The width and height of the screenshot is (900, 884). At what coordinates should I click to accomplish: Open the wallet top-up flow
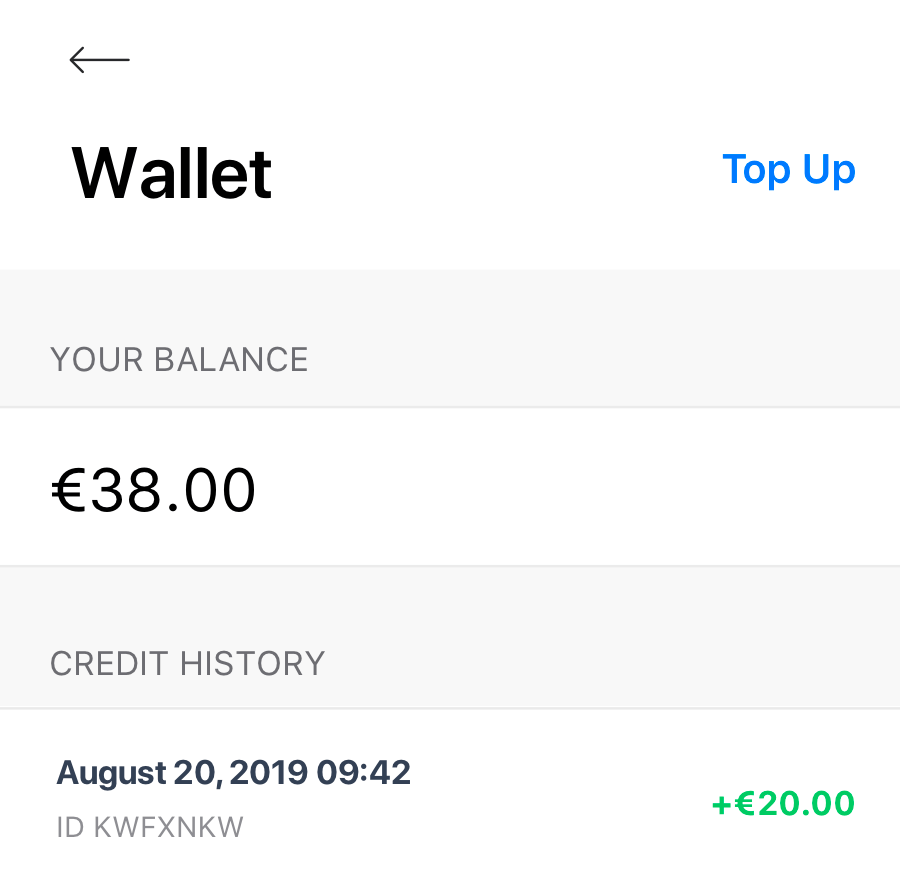click(789, 170)
